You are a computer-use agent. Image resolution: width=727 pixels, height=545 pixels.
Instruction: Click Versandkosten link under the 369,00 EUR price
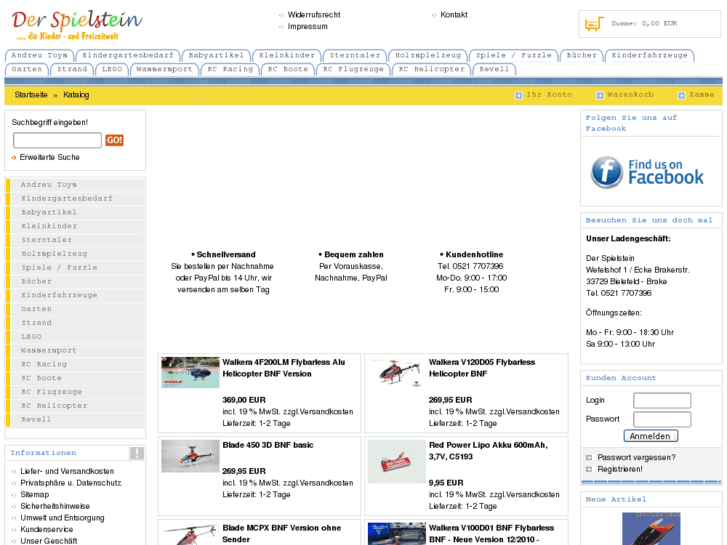[326, 411]
